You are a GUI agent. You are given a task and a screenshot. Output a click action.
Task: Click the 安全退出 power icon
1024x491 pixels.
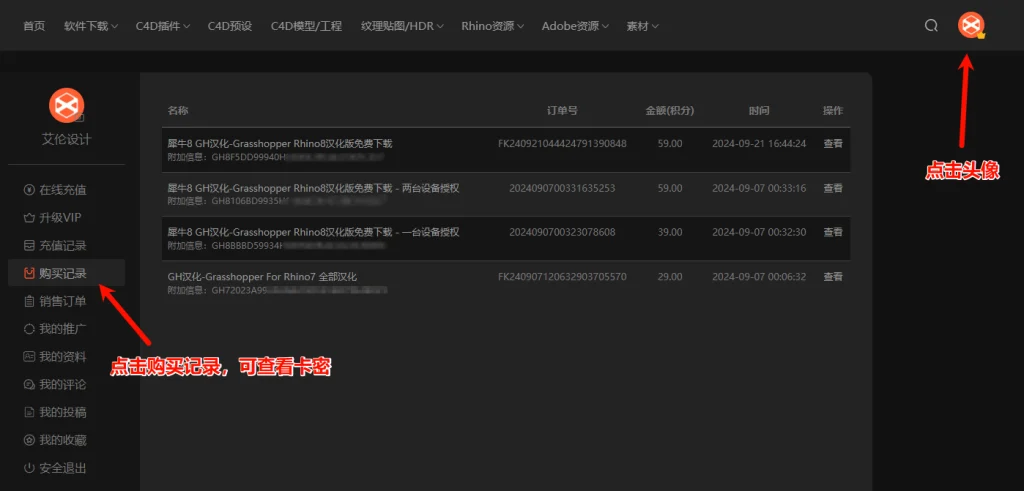tap(29, 468)
